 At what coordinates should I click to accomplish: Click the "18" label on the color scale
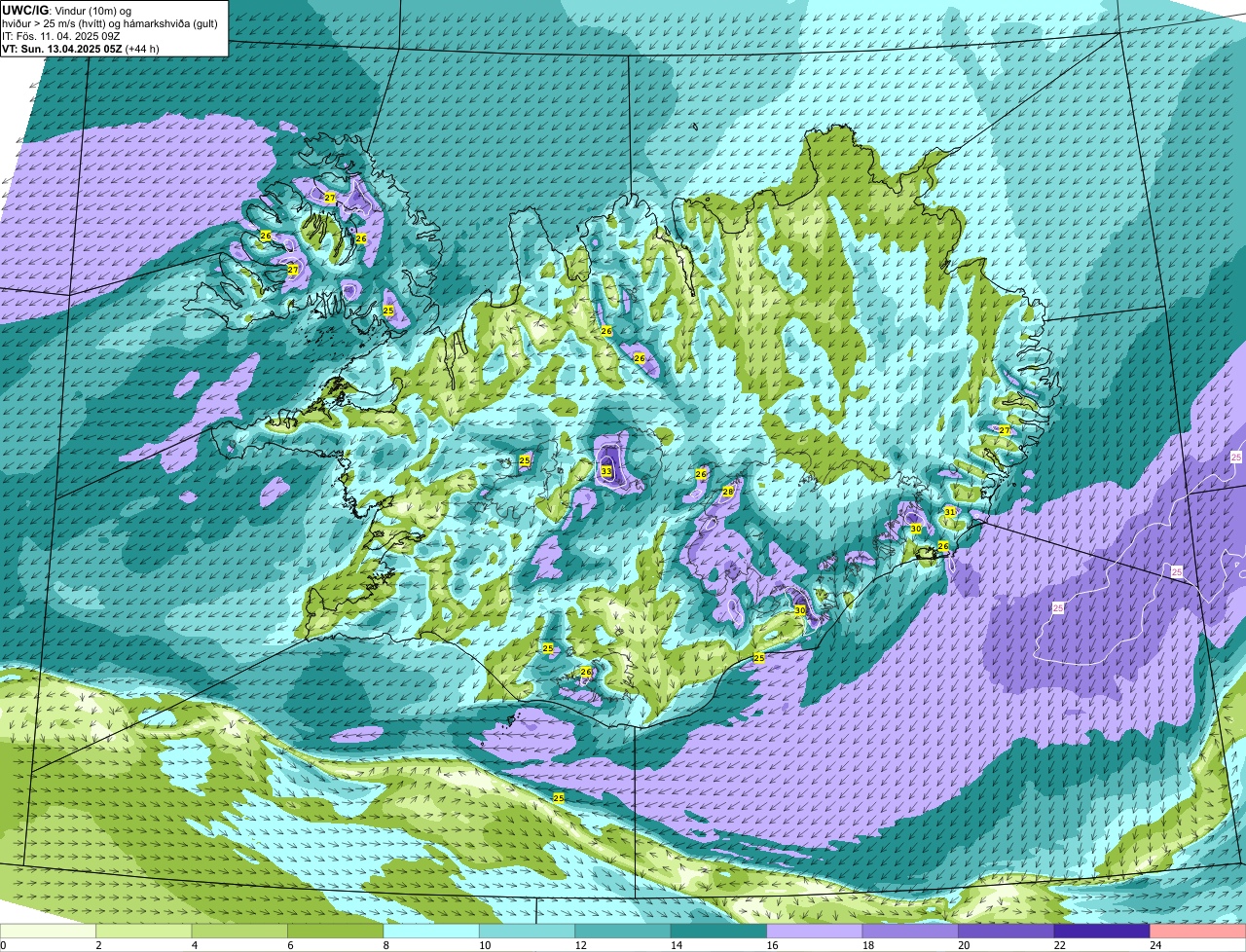(867, 945)
